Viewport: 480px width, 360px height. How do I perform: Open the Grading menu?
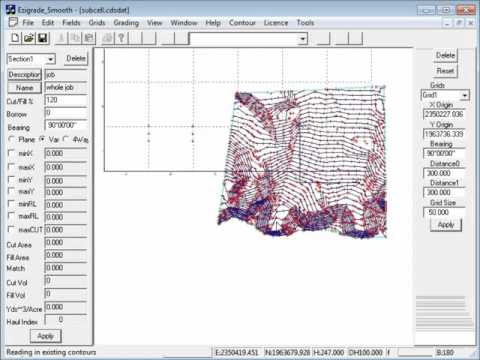point(126,23)
